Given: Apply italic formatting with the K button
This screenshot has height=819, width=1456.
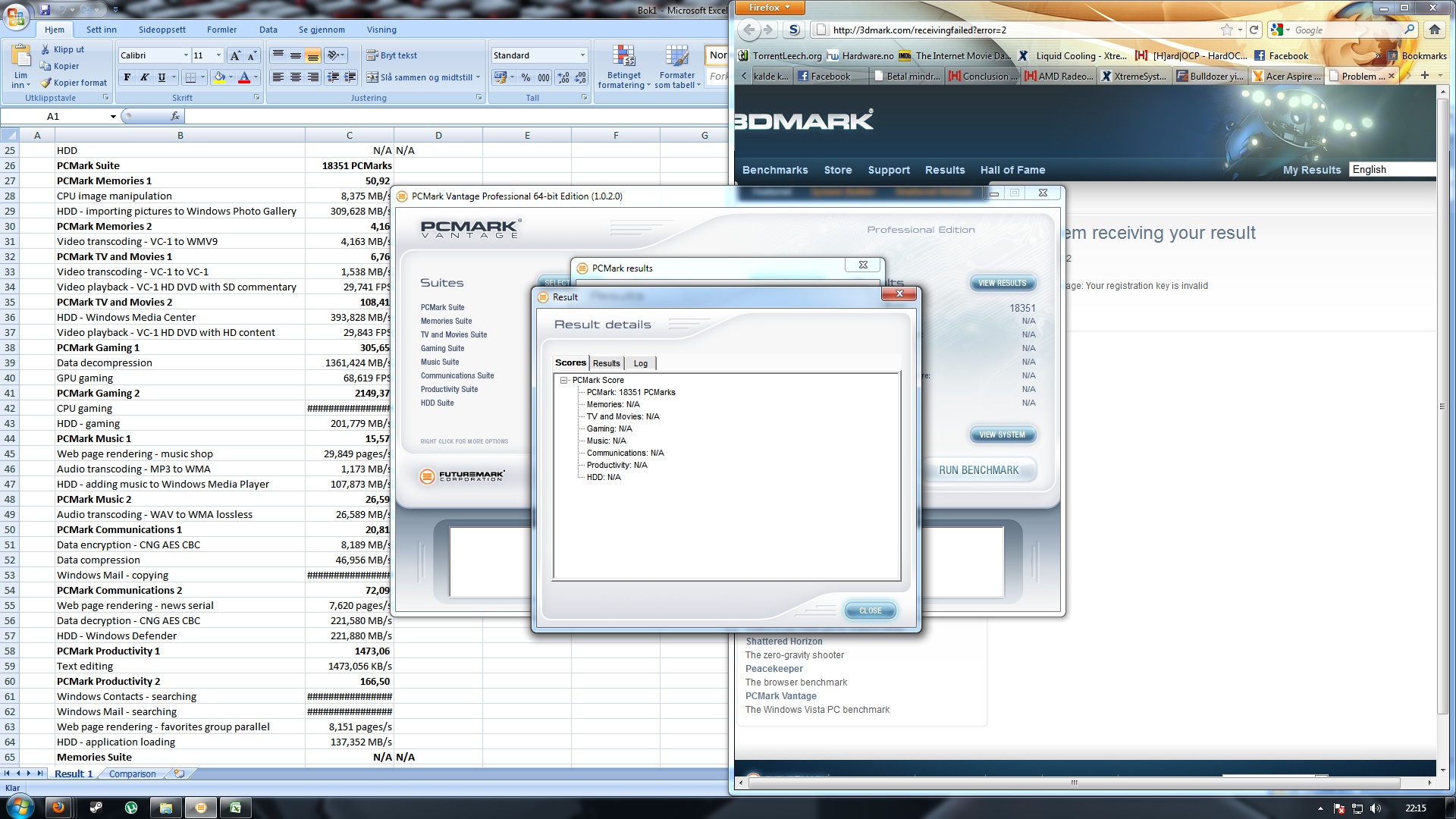Looking at the screenshot, I should pyautogui.click(x=144, y=77).
